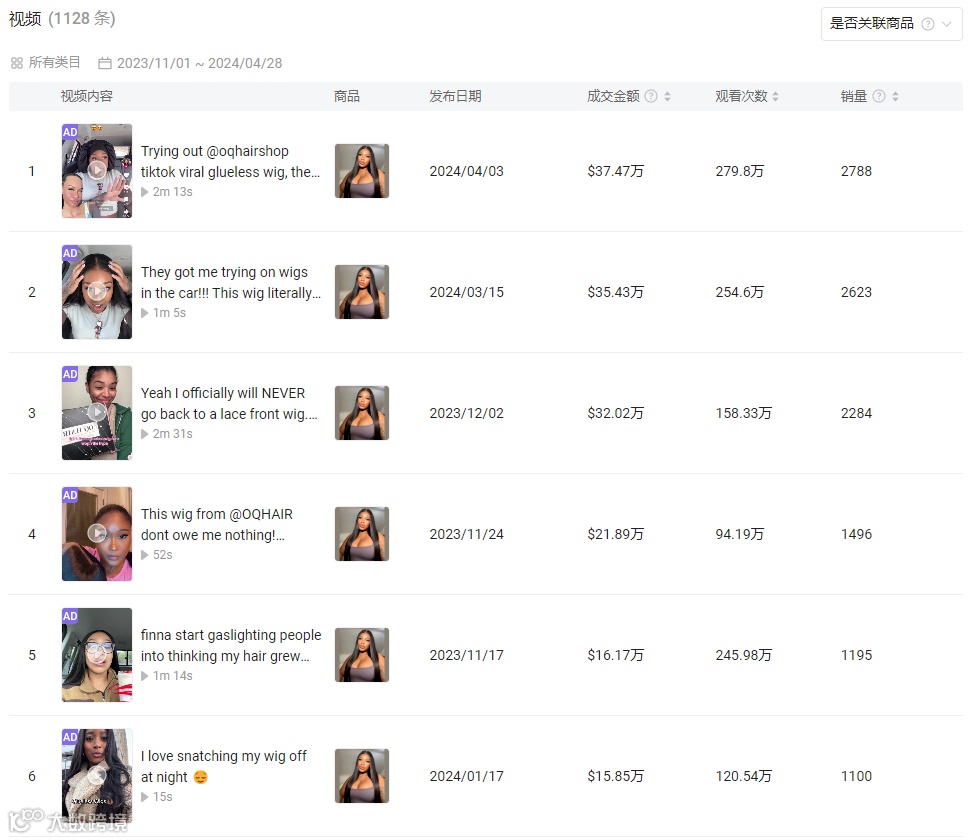The width and height of the screenshot is (976, 840).
Task: Sort by 观看次数 arrow icon
Action: (776, 96)
